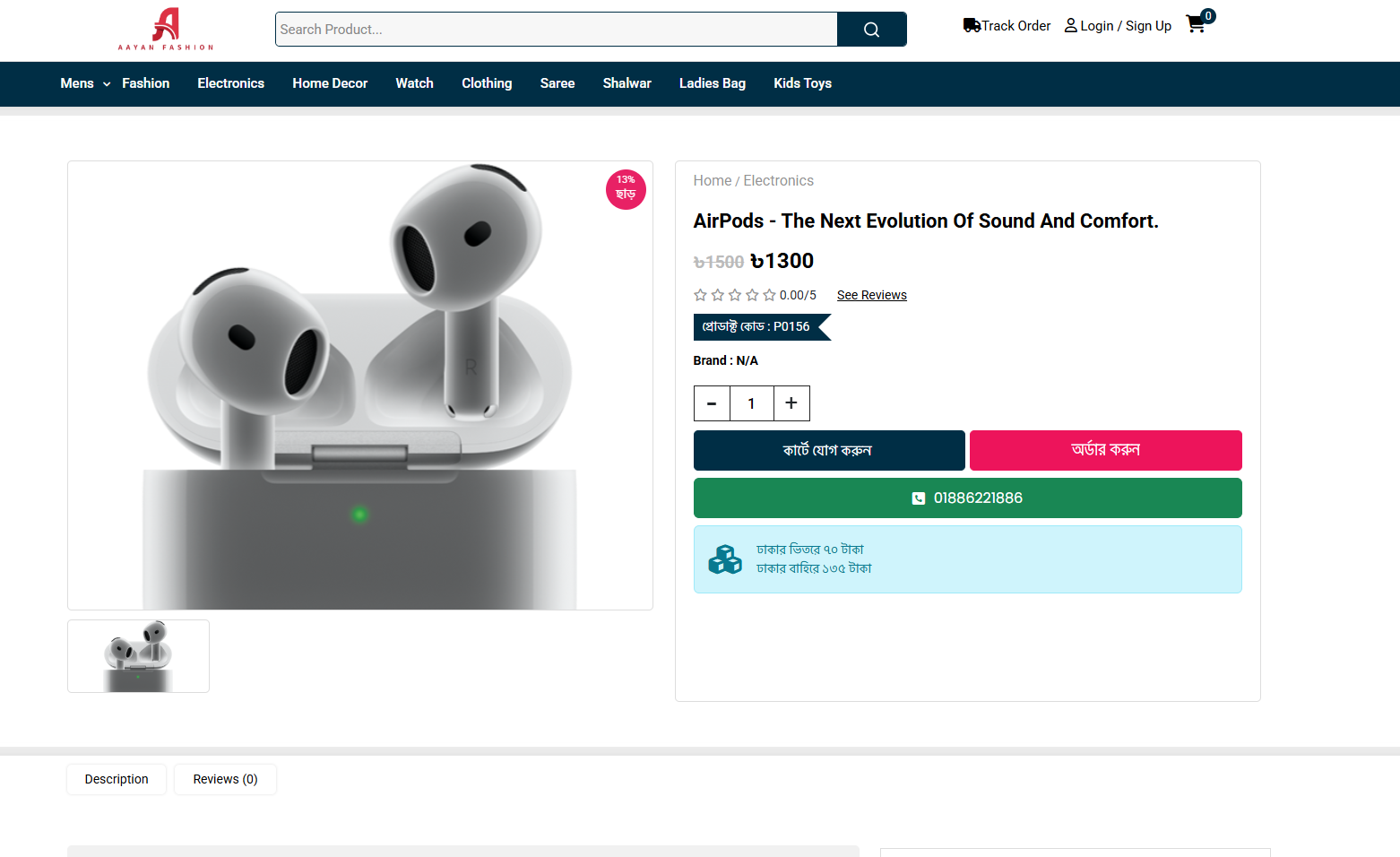Click the 01886221886 call button
The height and width of the screenshot is (857, 1400).
pyautogui.click(x=968, y=498)
